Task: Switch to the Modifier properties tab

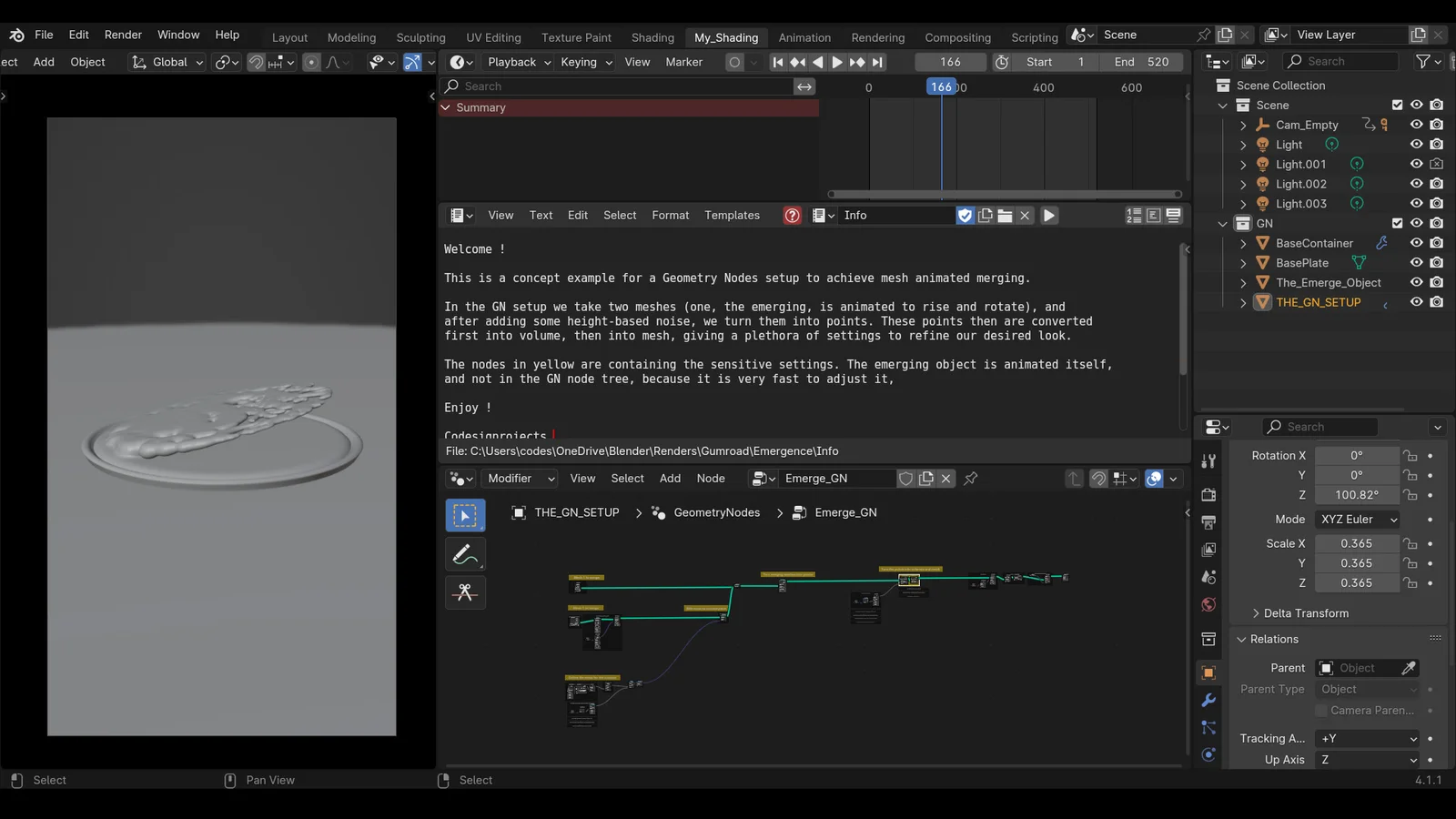Action: (x=1208, y=699)
